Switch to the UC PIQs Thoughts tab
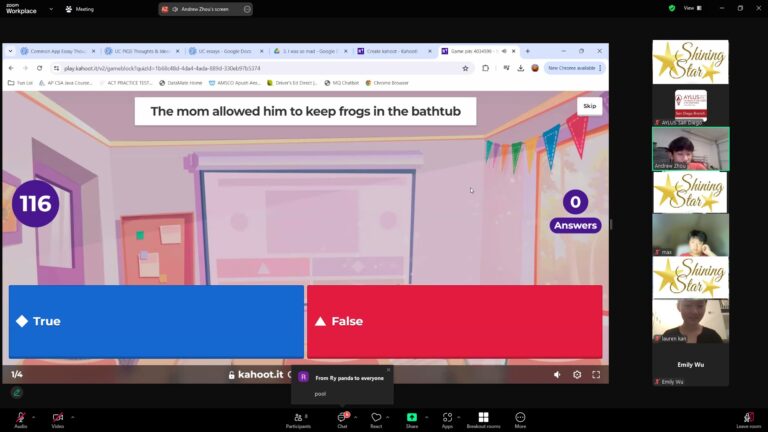The image size is (768, 432). (x=142, y=51)
